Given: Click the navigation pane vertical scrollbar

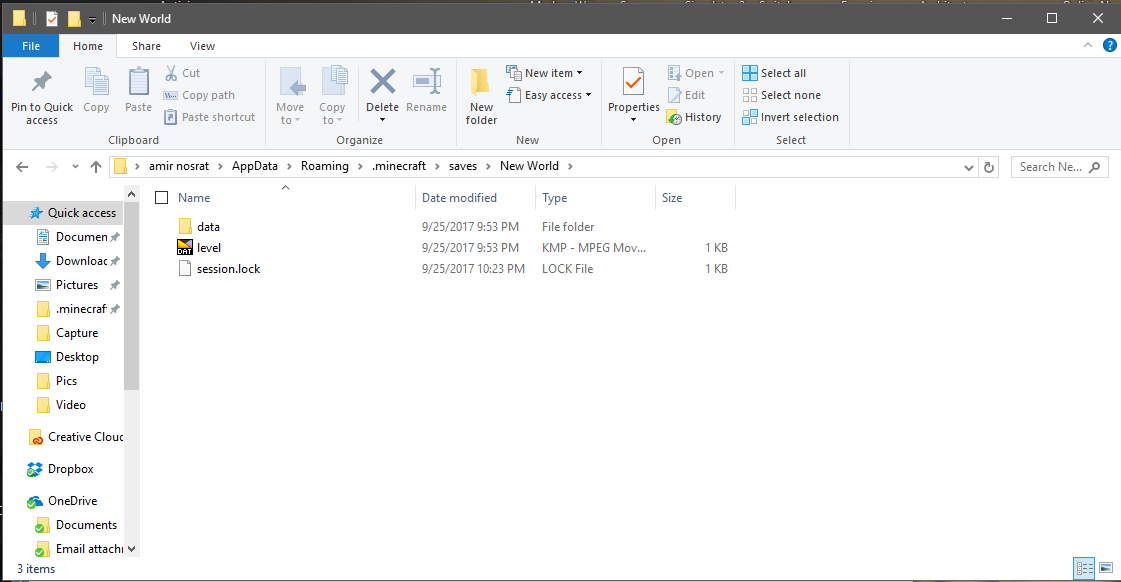Looking at the screenshot, I should point(131,300).
